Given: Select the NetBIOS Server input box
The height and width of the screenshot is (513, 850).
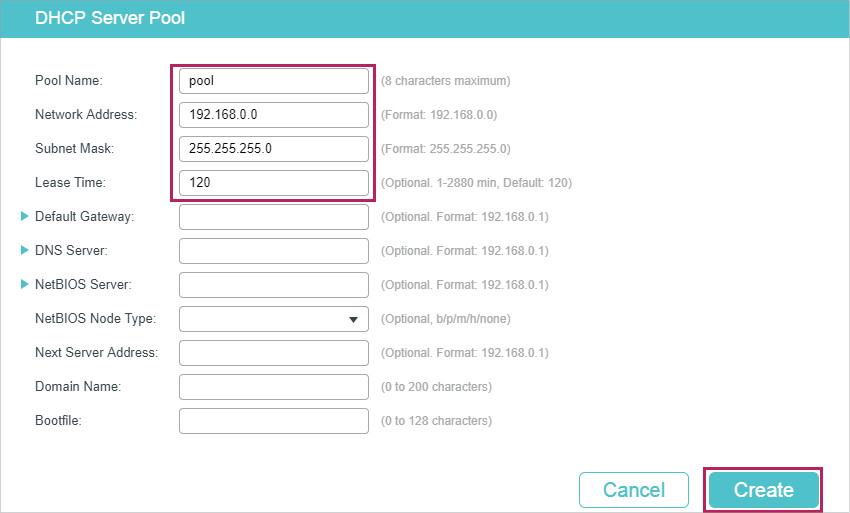Looking at the screenshot, I should point(273,285).
